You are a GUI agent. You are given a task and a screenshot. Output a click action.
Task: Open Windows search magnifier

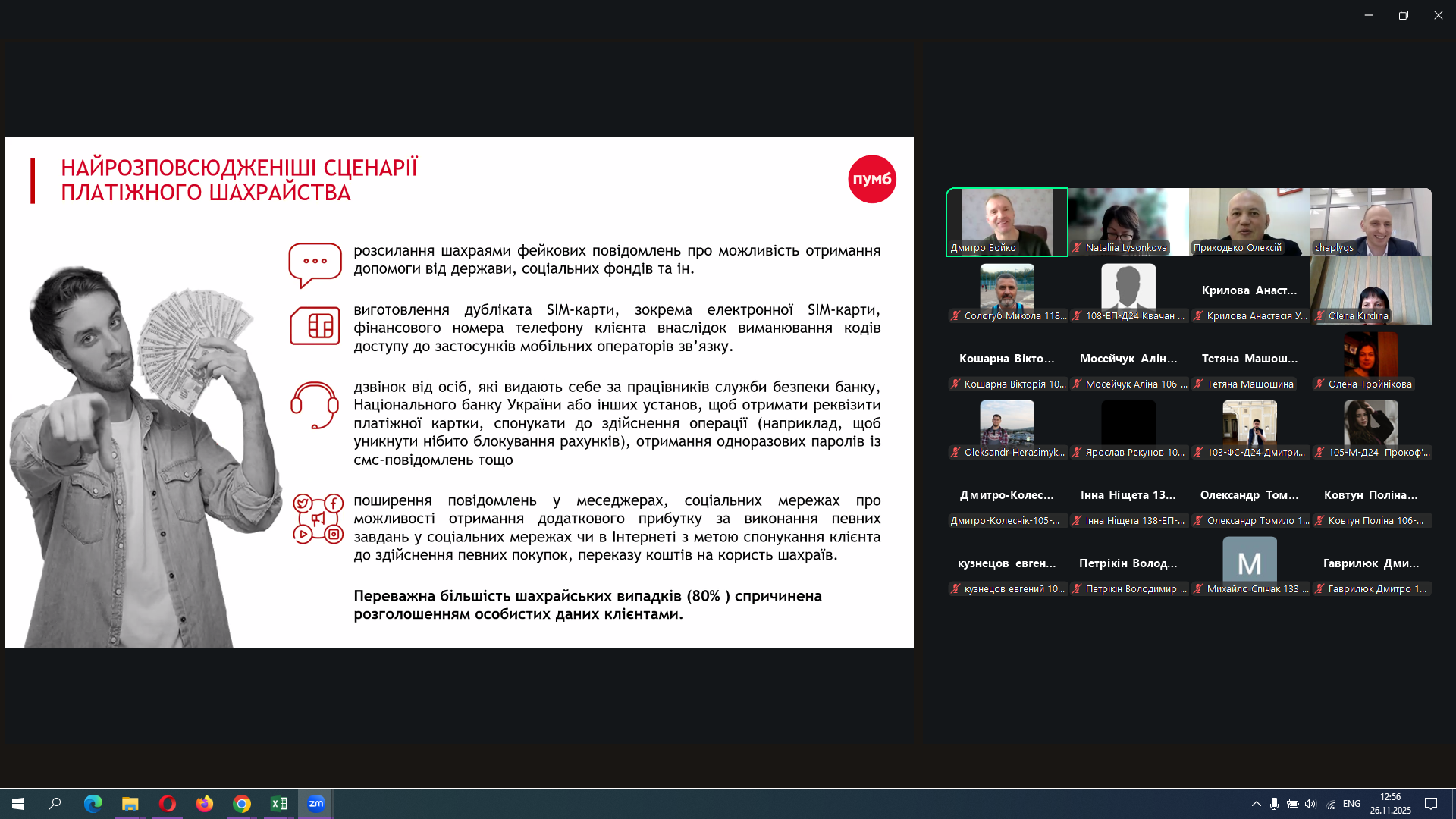coord(55,804)
